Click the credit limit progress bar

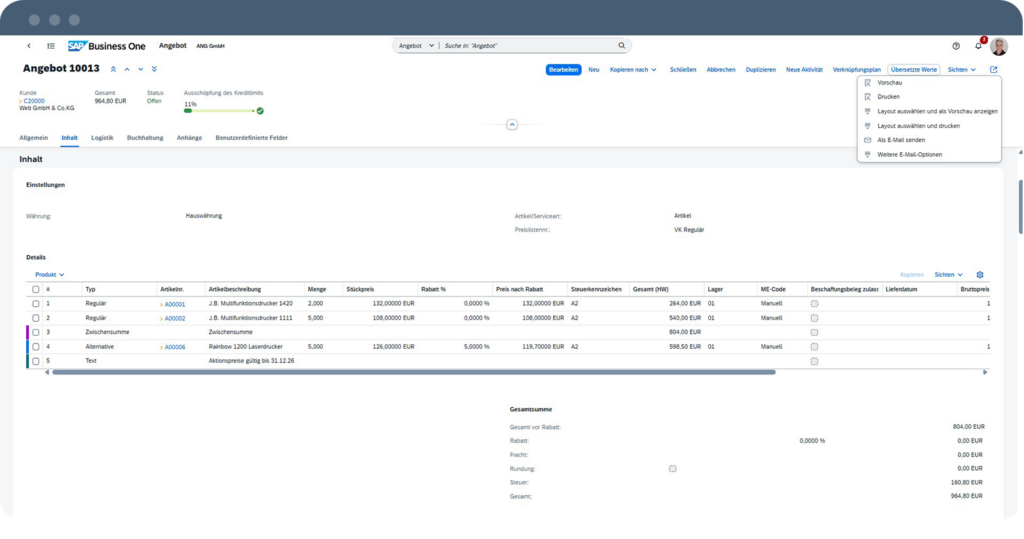(x=219, y=111)
